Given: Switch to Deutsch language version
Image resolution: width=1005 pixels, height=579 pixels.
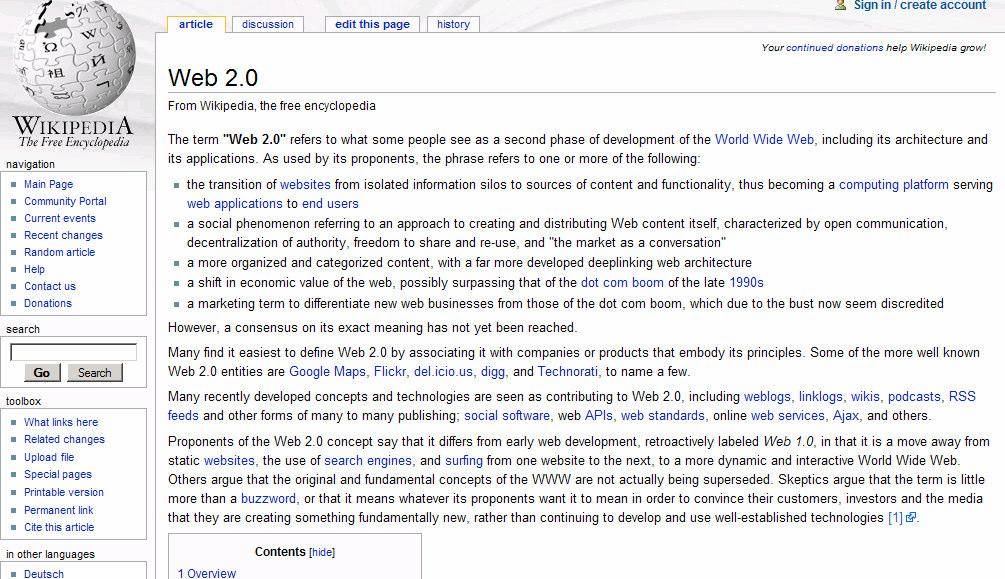Looking at the screenshot, I should (44, 574).
